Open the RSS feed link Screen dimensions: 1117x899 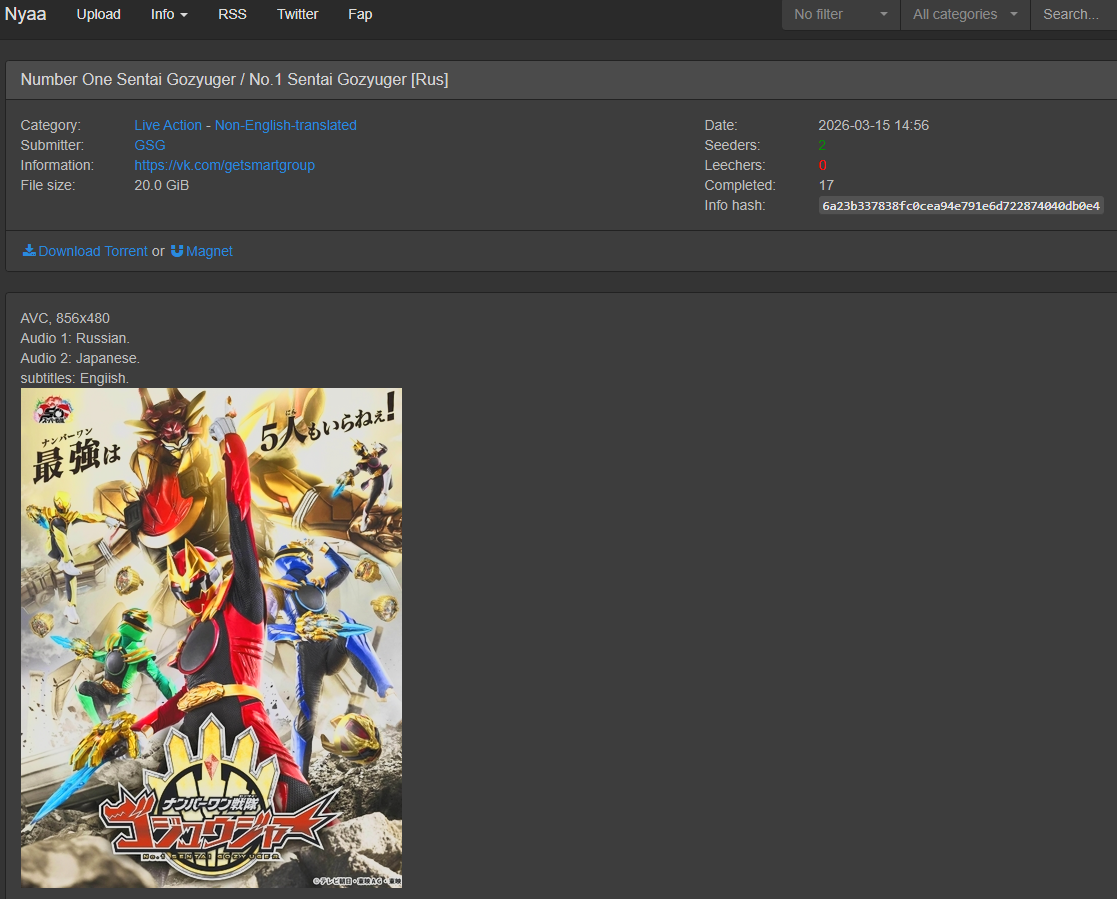tap(232, 14)
